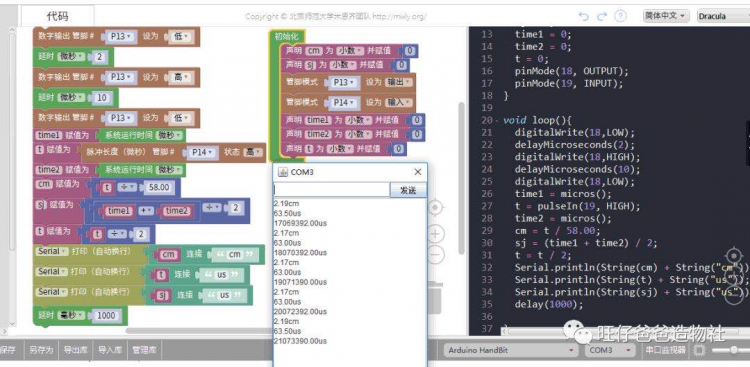This screenshot has width=750, height=367.
Task: Open the ÷ operator dropdown beside 58.00
Action: 127,188
